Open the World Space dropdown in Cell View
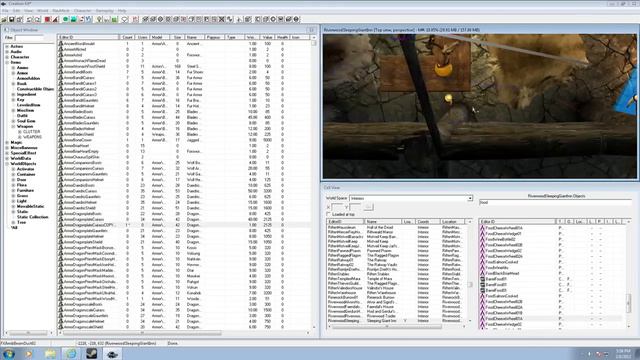Image resolution: width=640 pixels, height=360 pixels. [470, 198]
